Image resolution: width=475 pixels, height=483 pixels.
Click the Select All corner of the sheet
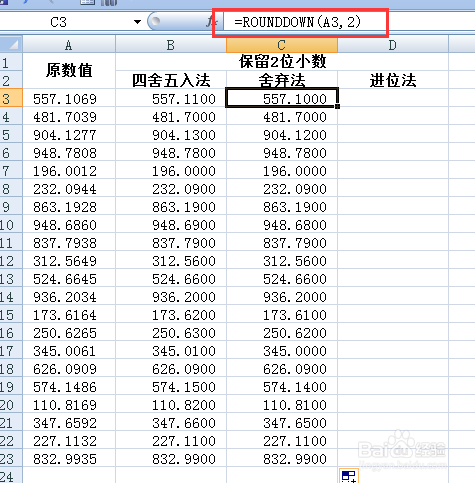11,45
